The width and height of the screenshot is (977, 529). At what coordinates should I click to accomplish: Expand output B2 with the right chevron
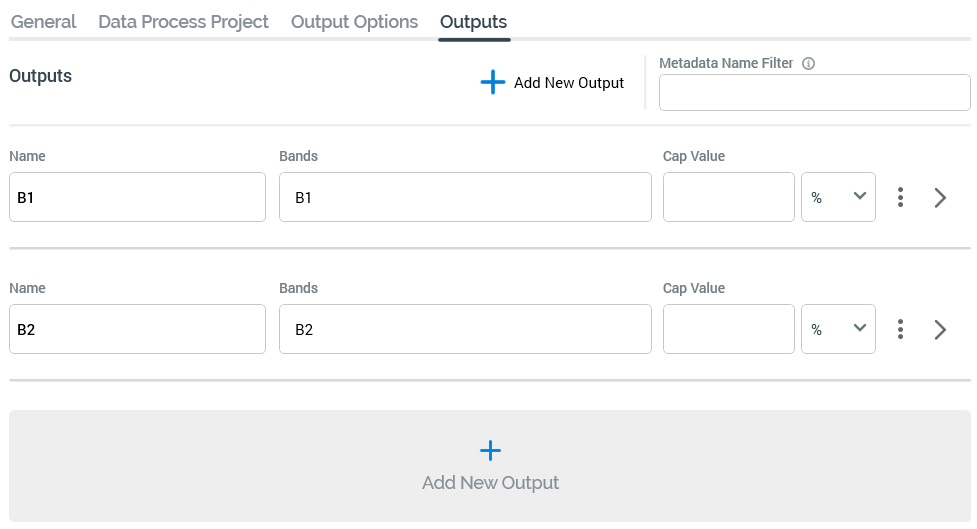tap(940, 329)
